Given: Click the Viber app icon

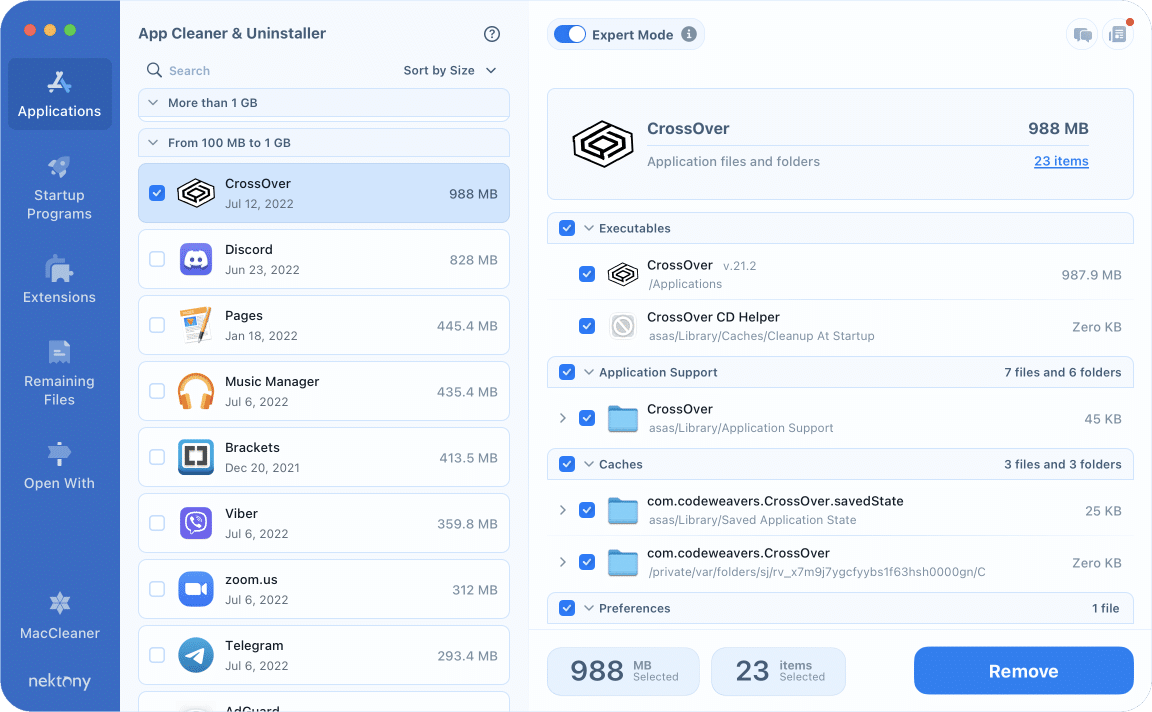Looking at the screenshot, I should pos(196,523).
